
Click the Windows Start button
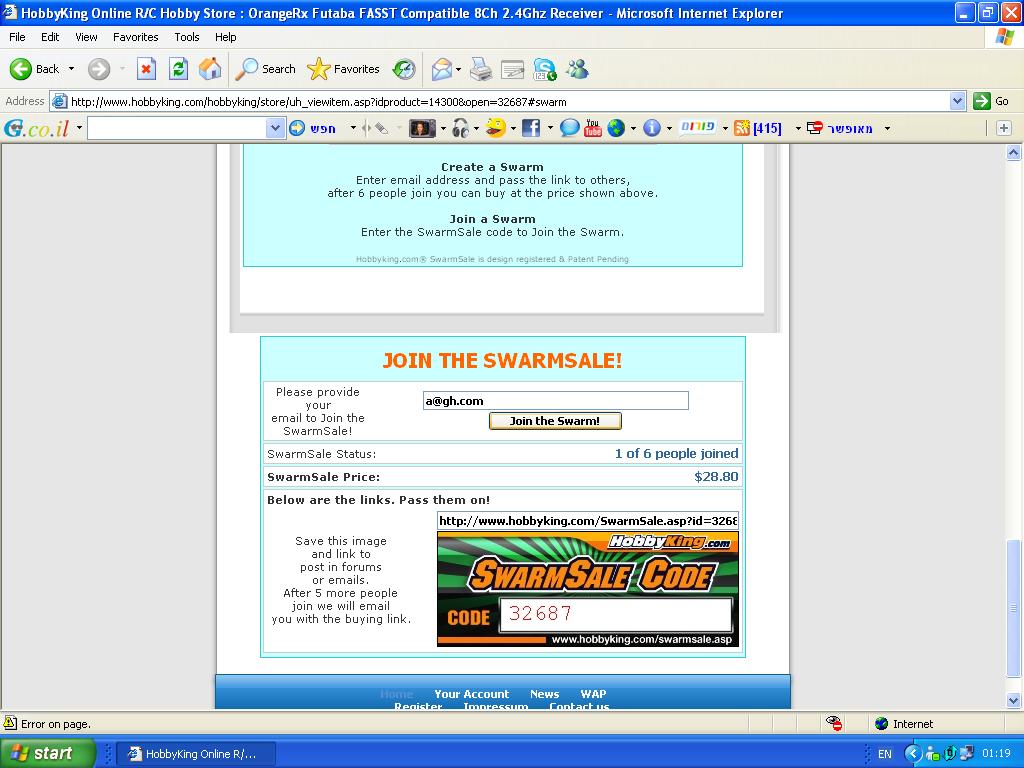coord(48,753)
